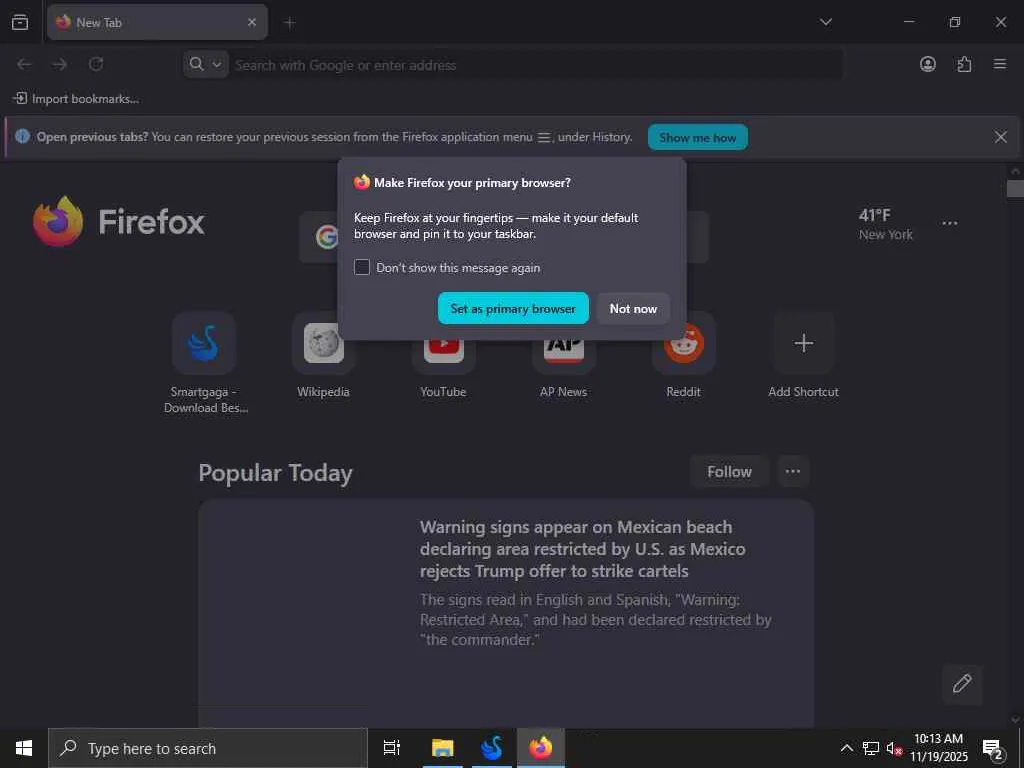Open Task View on the taskbar
Viewport: 1024px width, 768px height.
click(392, 748)
